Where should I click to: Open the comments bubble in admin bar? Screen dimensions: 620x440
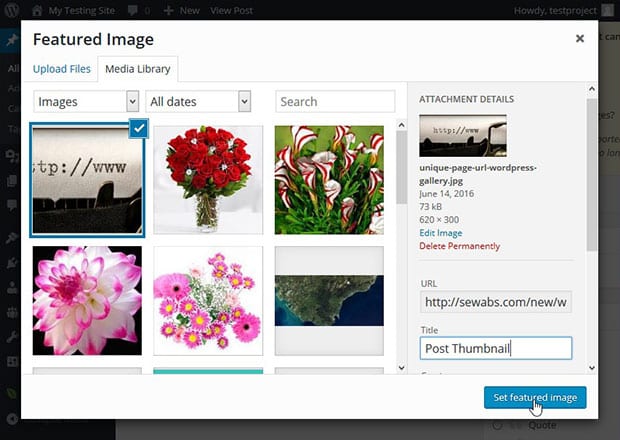133,10
